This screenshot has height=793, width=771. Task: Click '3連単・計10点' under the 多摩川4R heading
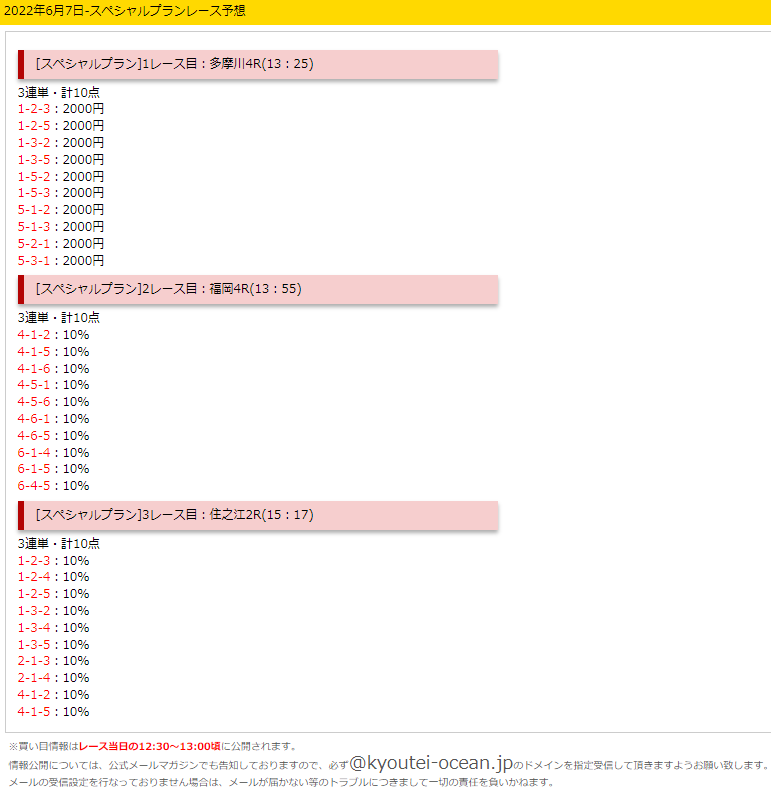pos(59,93)
